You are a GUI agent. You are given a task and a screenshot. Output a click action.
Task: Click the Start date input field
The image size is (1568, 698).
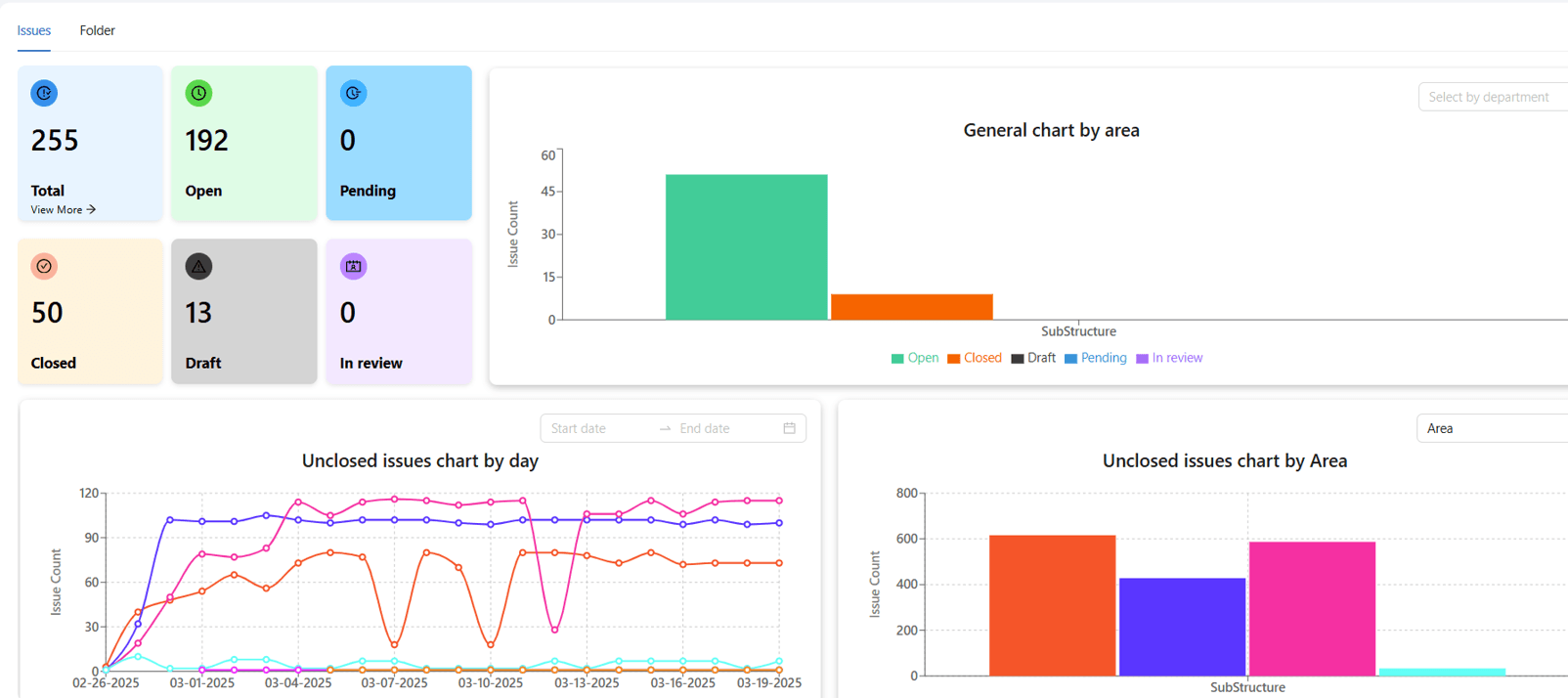coord(598,428)
